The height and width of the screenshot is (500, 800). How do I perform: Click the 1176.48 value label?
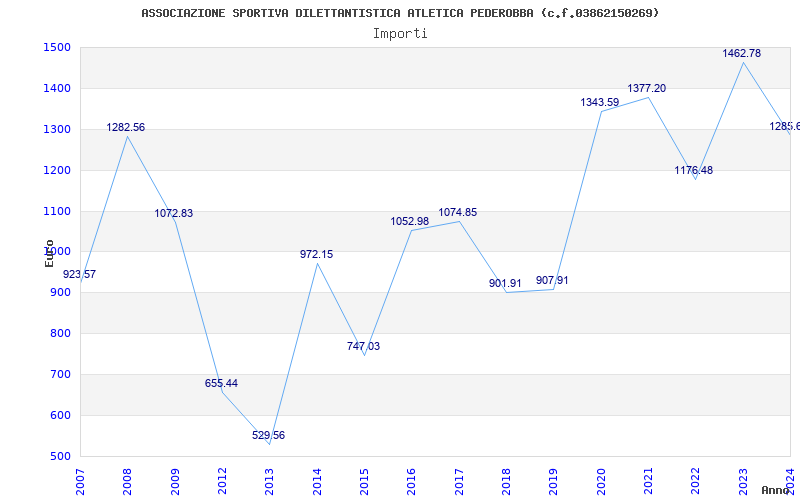click(694, 170)
